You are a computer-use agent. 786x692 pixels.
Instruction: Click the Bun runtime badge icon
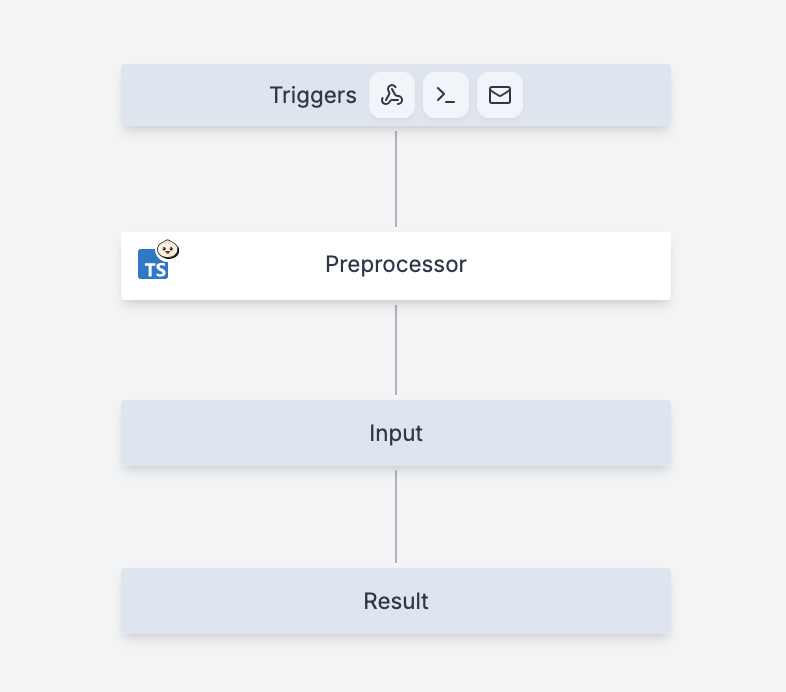168,249
